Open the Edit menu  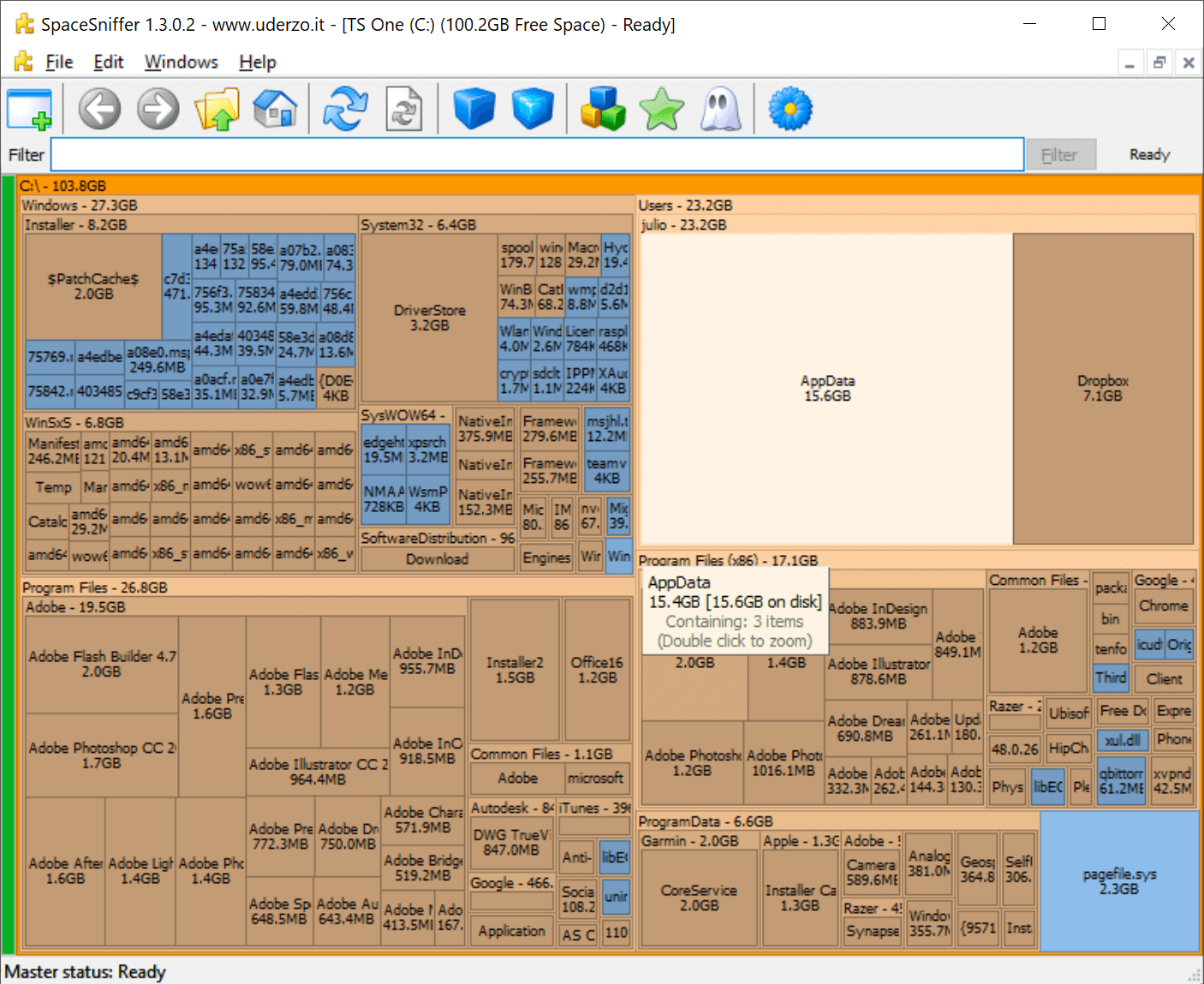pyautogui.click(x=109, y=63)
